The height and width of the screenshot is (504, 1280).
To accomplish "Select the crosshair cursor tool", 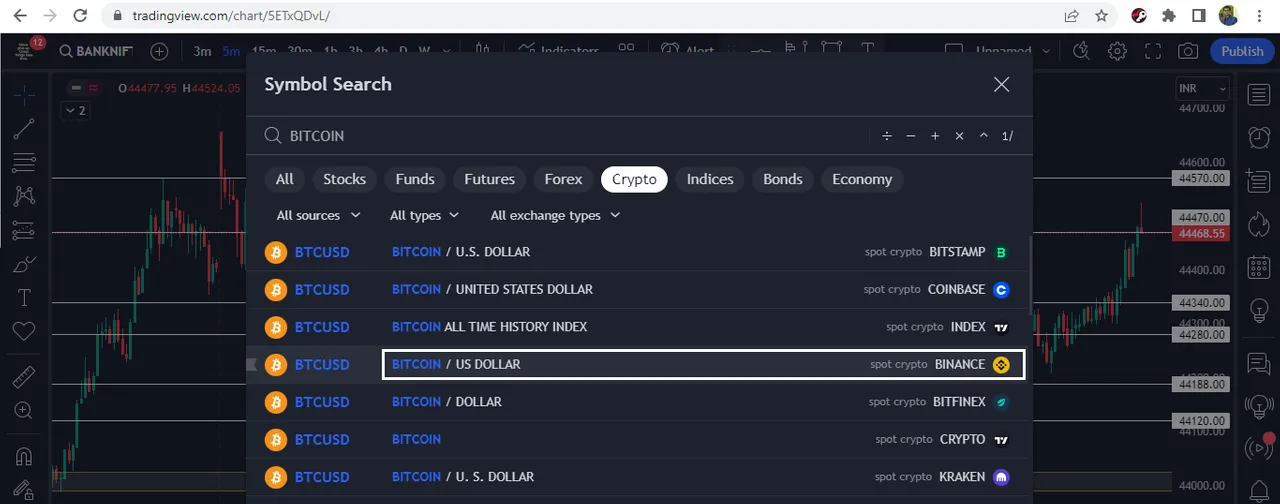I will coord(24,95).
